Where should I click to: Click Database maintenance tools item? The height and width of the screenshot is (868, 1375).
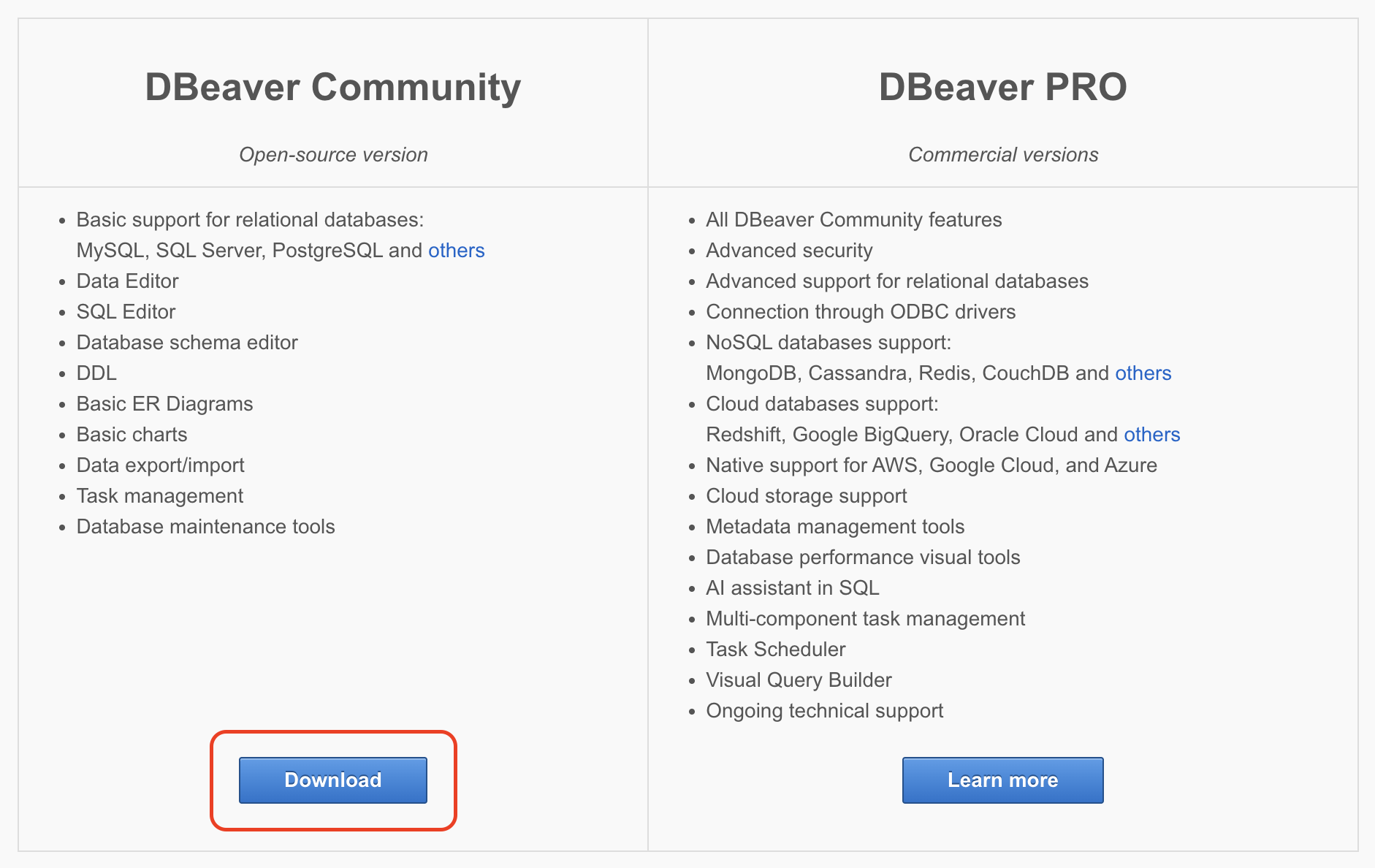click(205, 527)
